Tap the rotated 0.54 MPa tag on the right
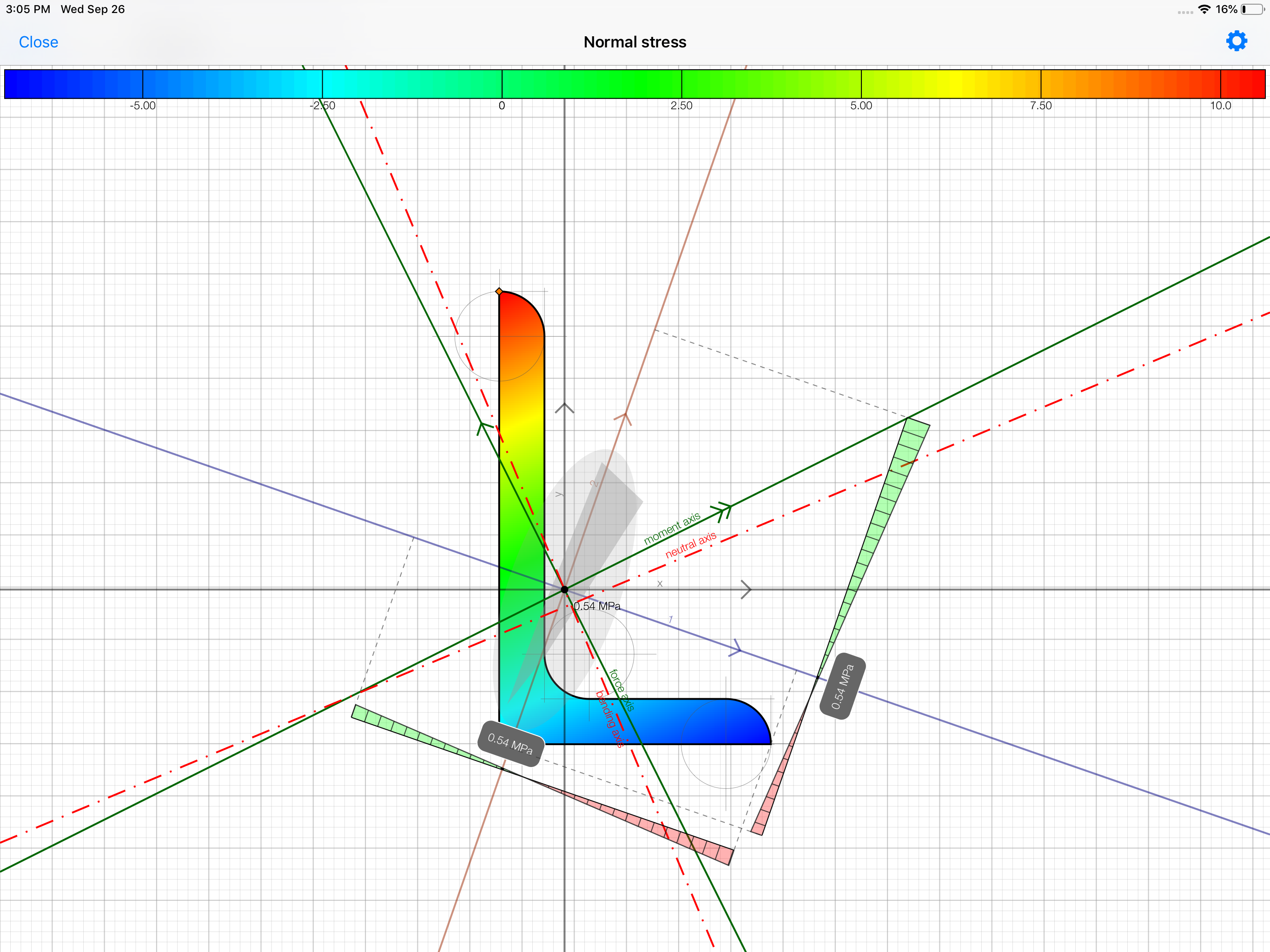The height and width of the screenshot is (952, 1270). tap(842, 686)
